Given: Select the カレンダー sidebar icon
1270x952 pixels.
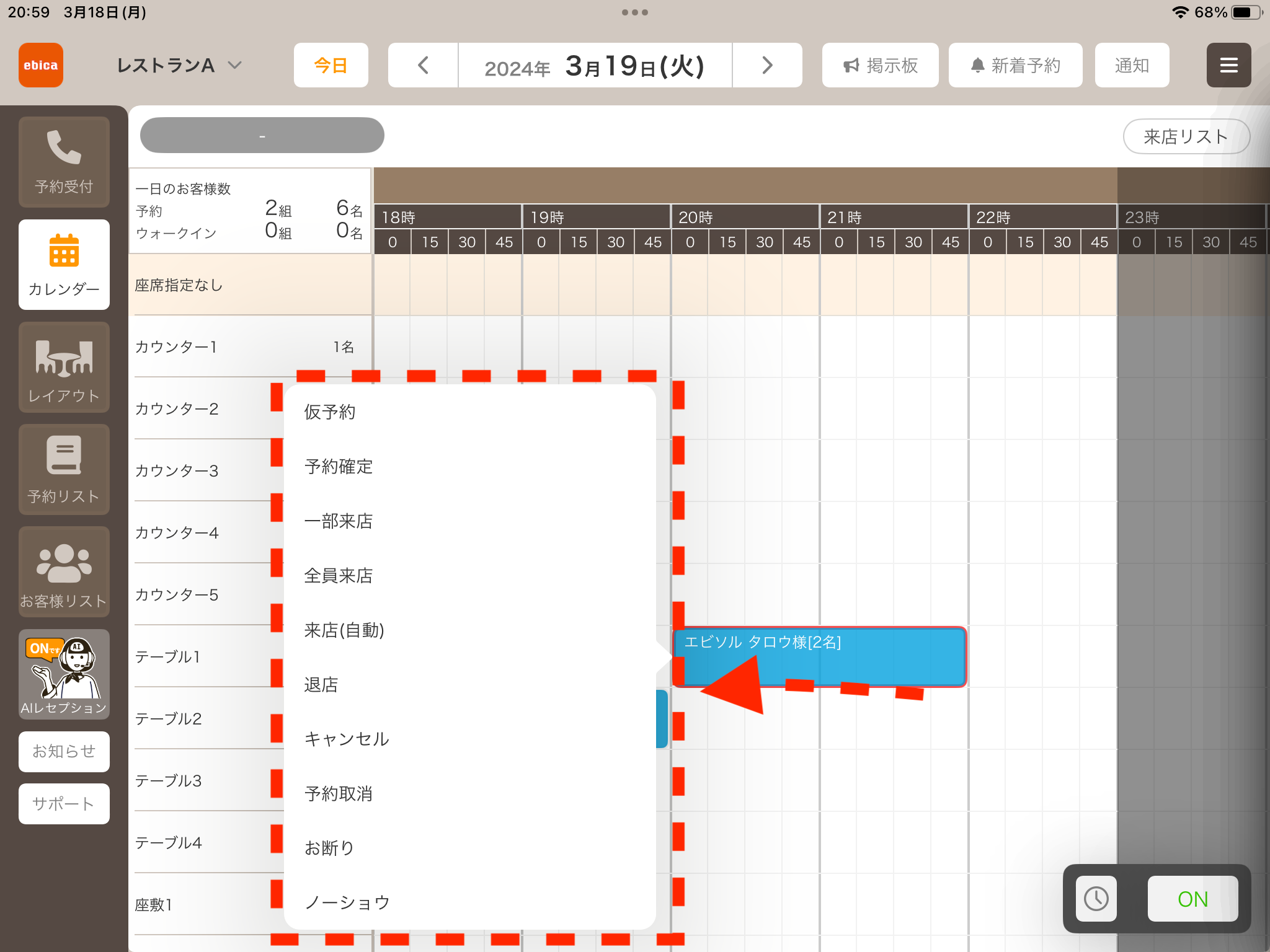Looking at the screenshot, I should pyautogui.click(x=64, y=265).
